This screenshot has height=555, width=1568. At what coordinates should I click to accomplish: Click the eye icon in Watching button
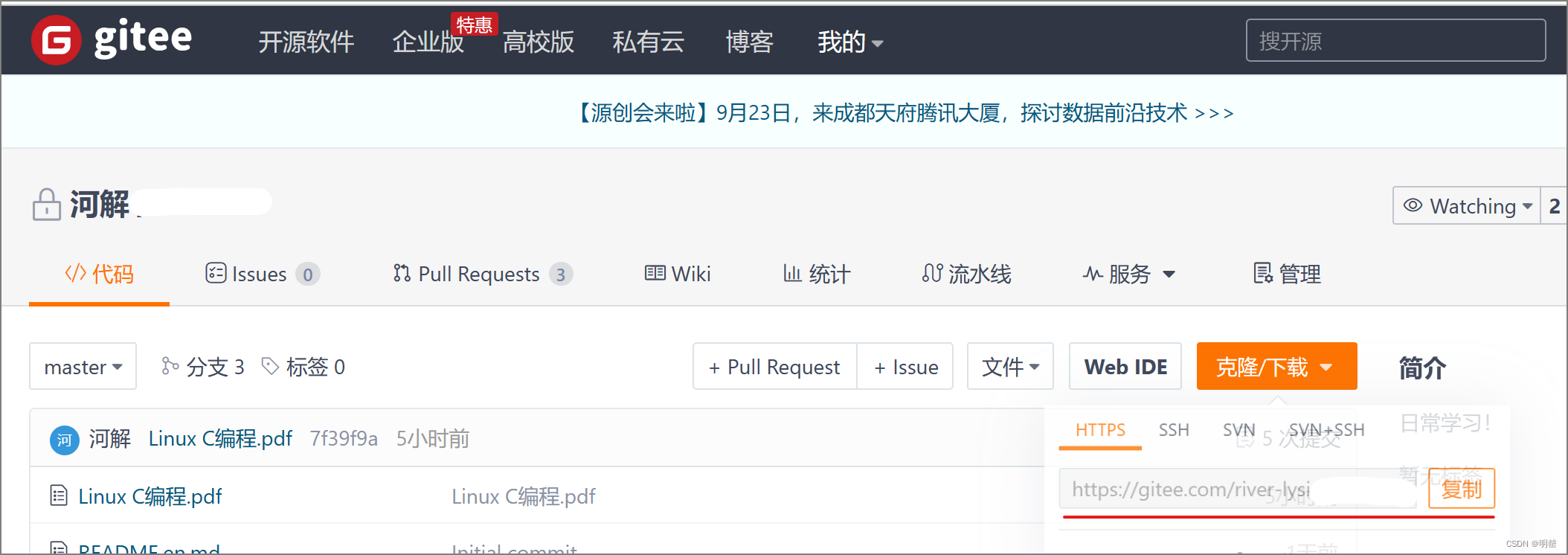[x=1413, y=205]
